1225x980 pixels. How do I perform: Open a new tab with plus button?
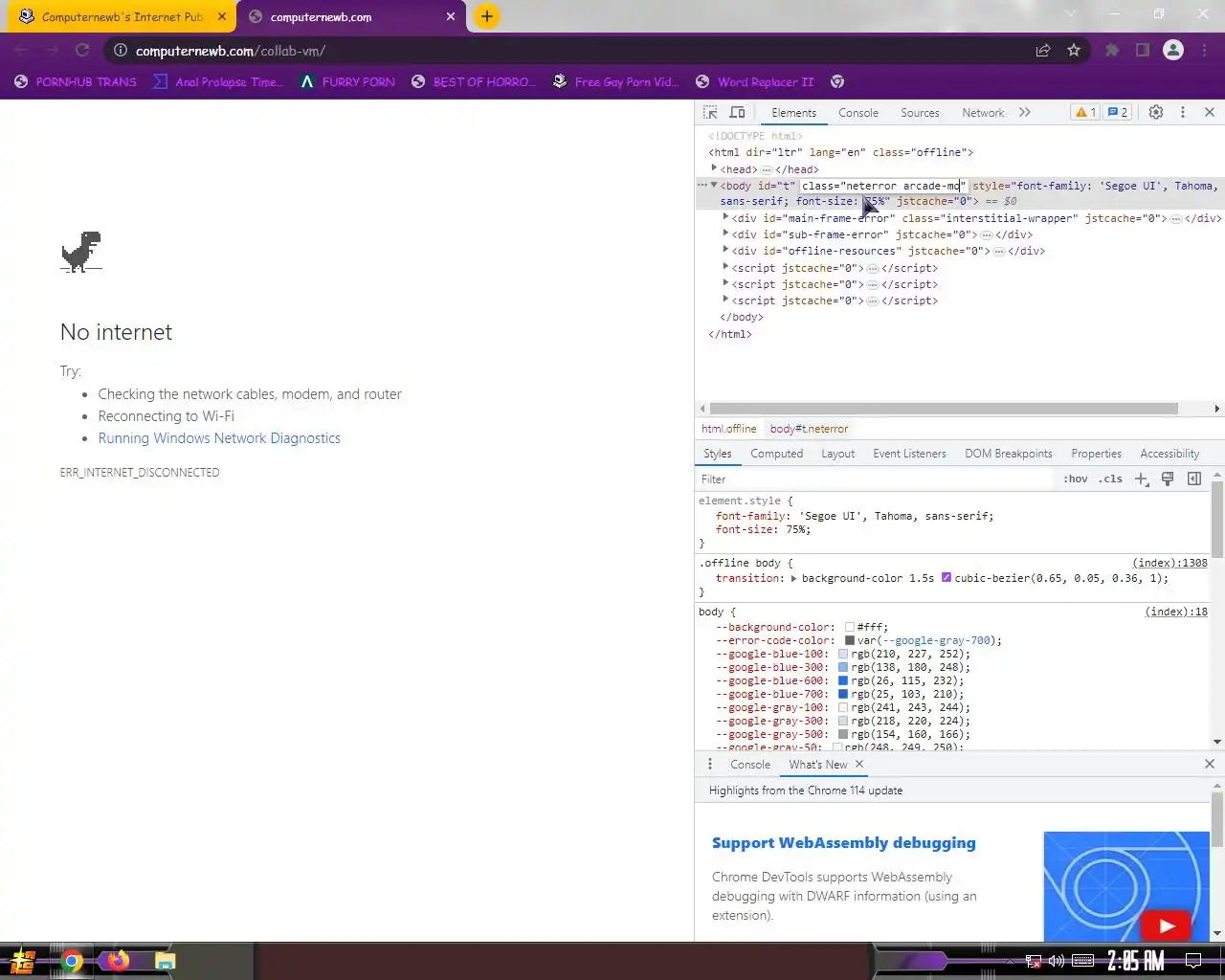[487, 16]
